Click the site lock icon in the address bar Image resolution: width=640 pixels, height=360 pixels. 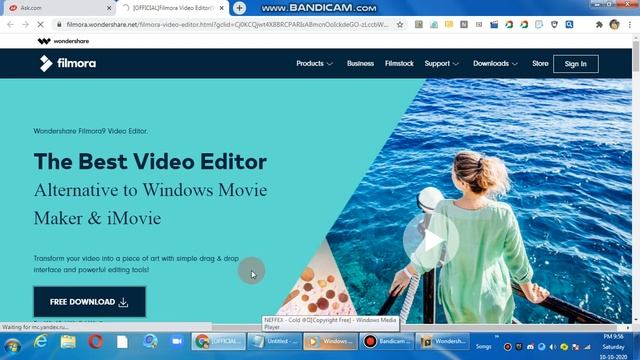(x=59, y=24)
